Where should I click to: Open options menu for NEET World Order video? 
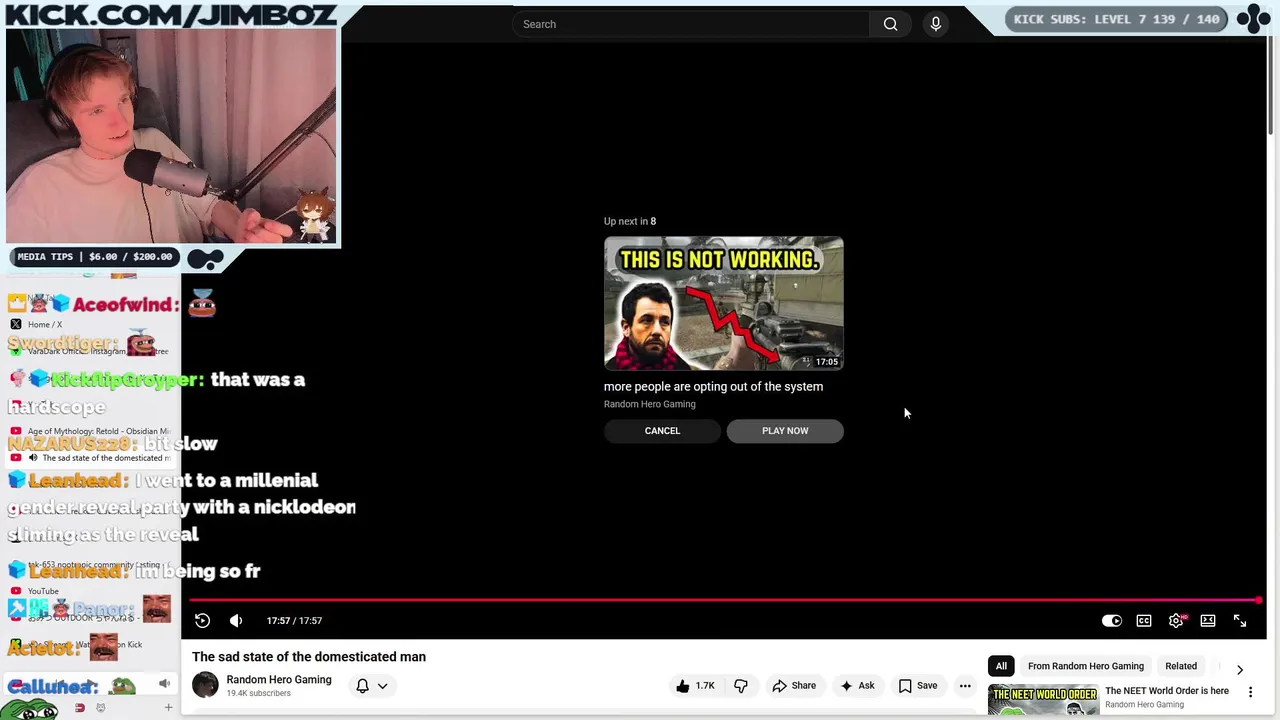(1250, 692)
